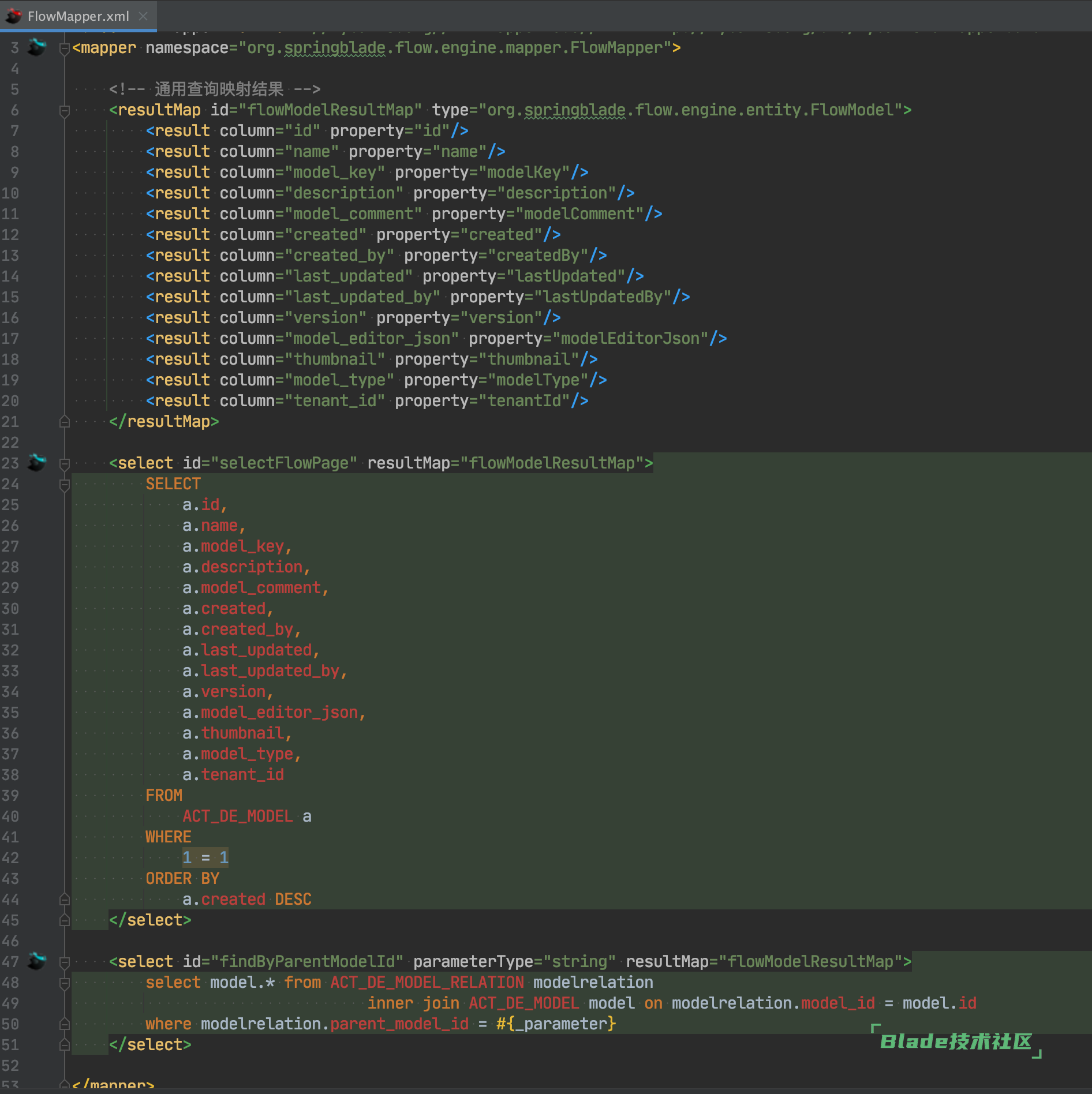This screenshot has height=1094, width=1092.
Task: Click the selectFlowPage id value
Action: click(x=284, y=463)
